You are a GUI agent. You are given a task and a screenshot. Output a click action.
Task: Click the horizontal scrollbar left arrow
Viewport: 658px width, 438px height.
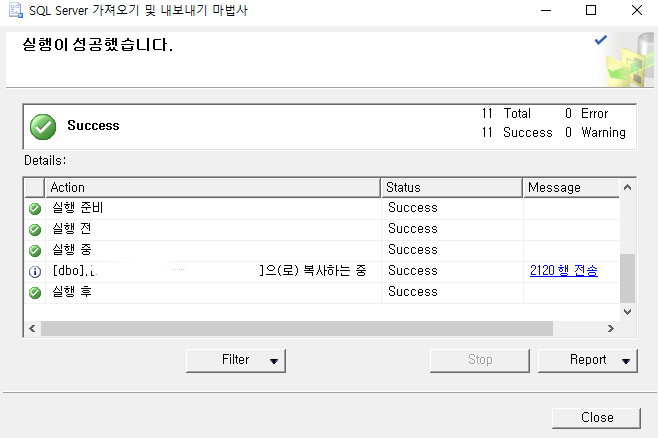32,328
